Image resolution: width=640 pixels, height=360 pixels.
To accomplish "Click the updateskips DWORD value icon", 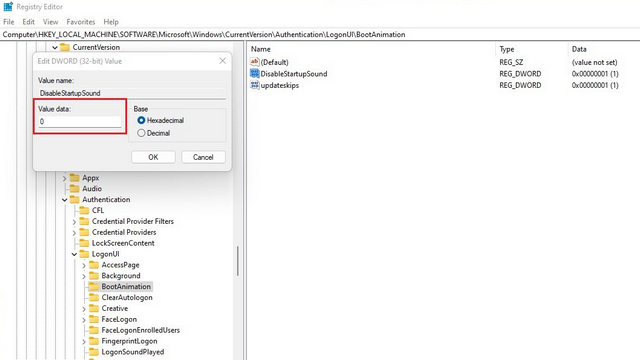I will point(255,85).
